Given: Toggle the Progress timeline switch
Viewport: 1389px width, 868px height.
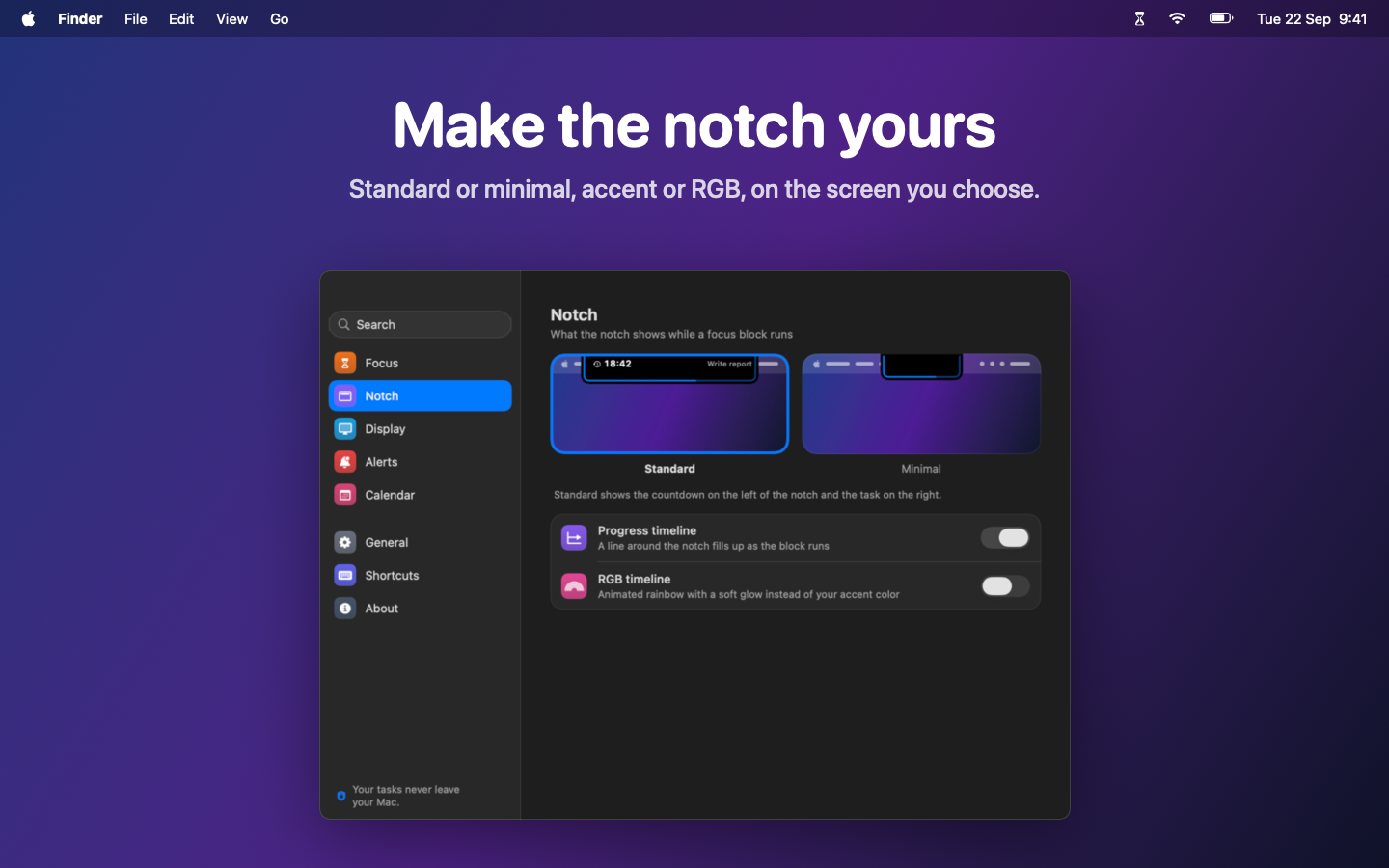Looking at the screenshot, I should (x=1005, y=537).
